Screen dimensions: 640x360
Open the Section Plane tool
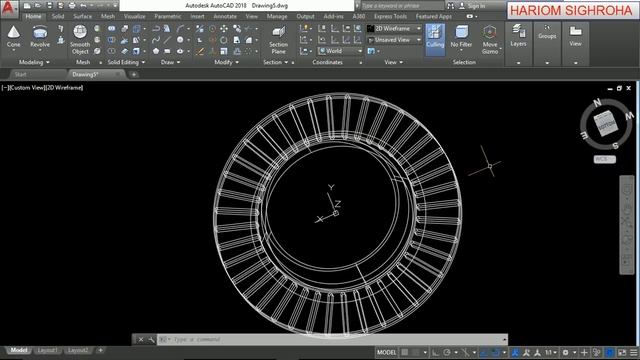pyautogui.click(x=278, y=40)
